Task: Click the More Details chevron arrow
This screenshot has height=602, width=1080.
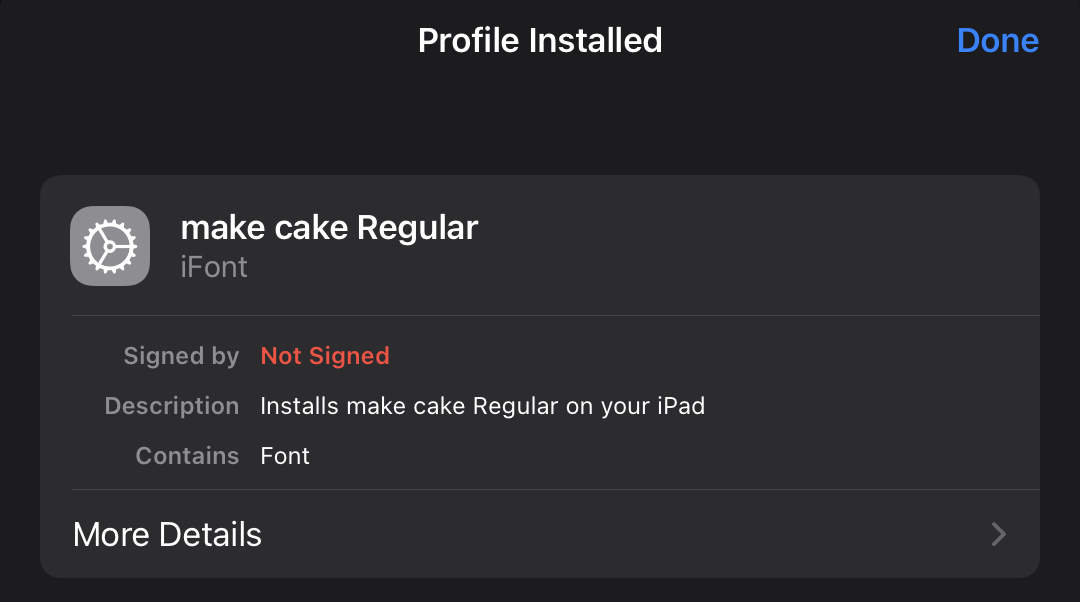Action: (998, 534)
